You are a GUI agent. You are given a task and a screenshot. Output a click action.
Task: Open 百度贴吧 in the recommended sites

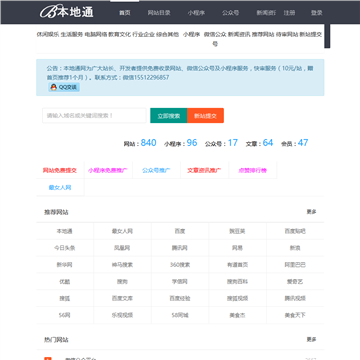point(295,231)
